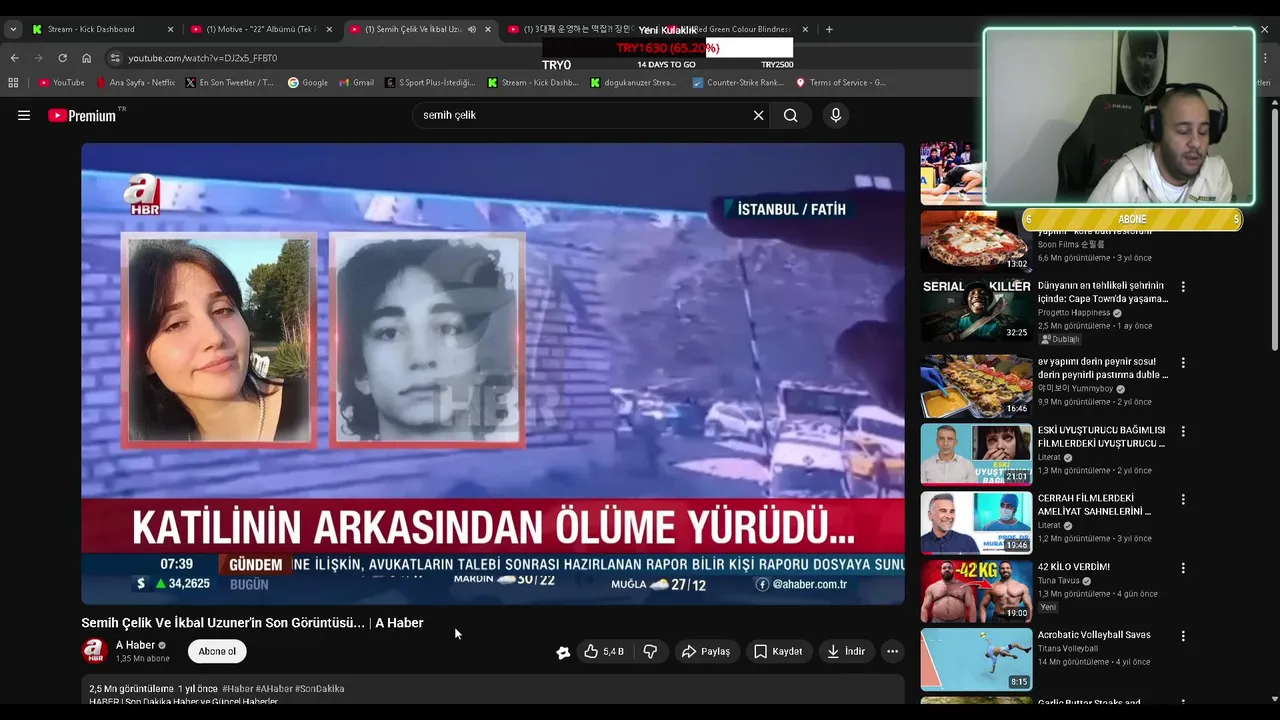Click the page vertical scrollbar
Image resolution: width=1280 pixels, height=720 pixels.
1273,229
